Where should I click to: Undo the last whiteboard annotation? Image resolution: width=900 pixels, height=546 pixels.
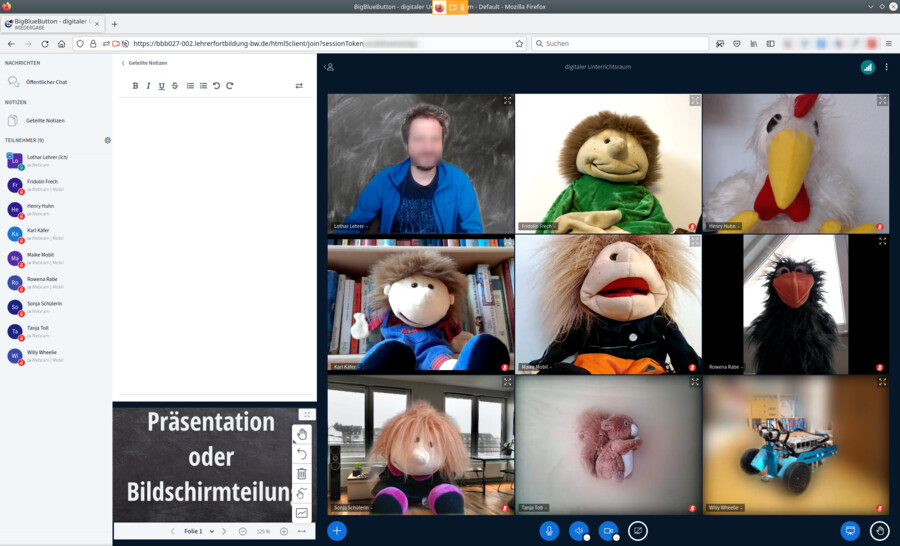[302, 454]
